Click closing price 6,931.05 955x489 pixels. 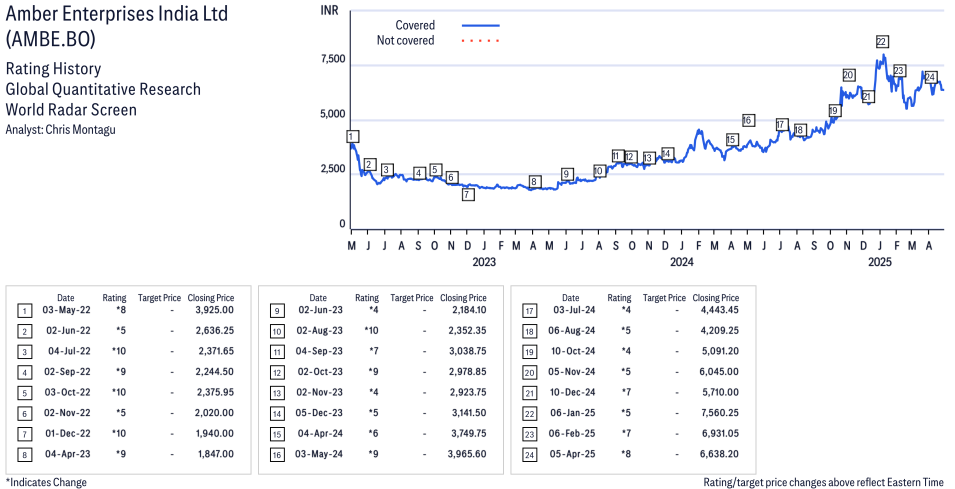(720, 434)
